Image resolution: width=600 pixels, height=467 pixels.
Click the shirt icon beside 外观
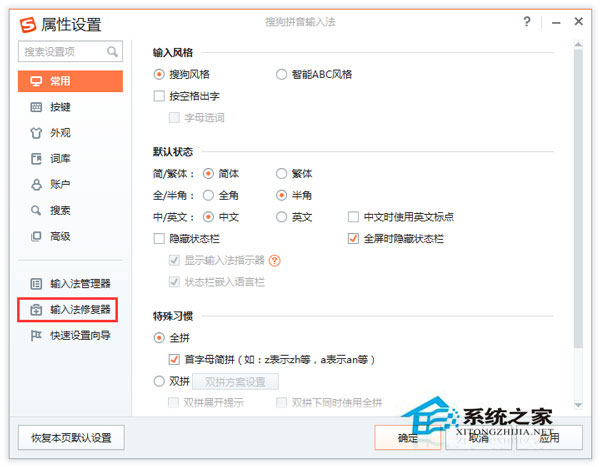[36, 133]
